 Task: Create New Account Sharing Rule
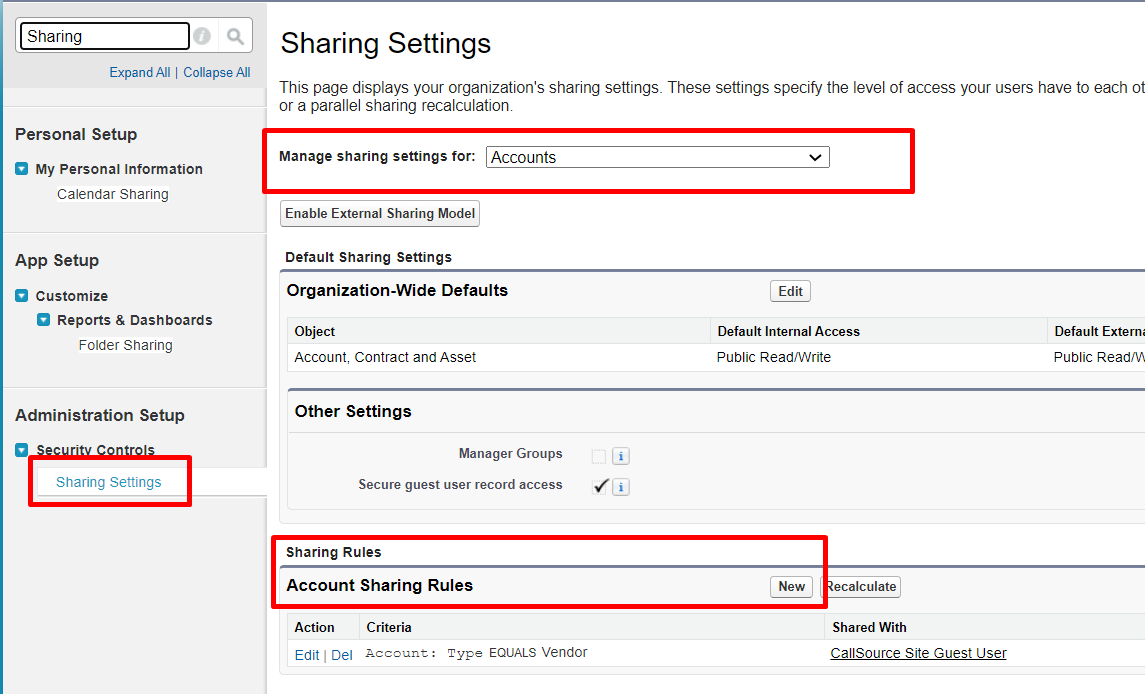click(792, 587)
